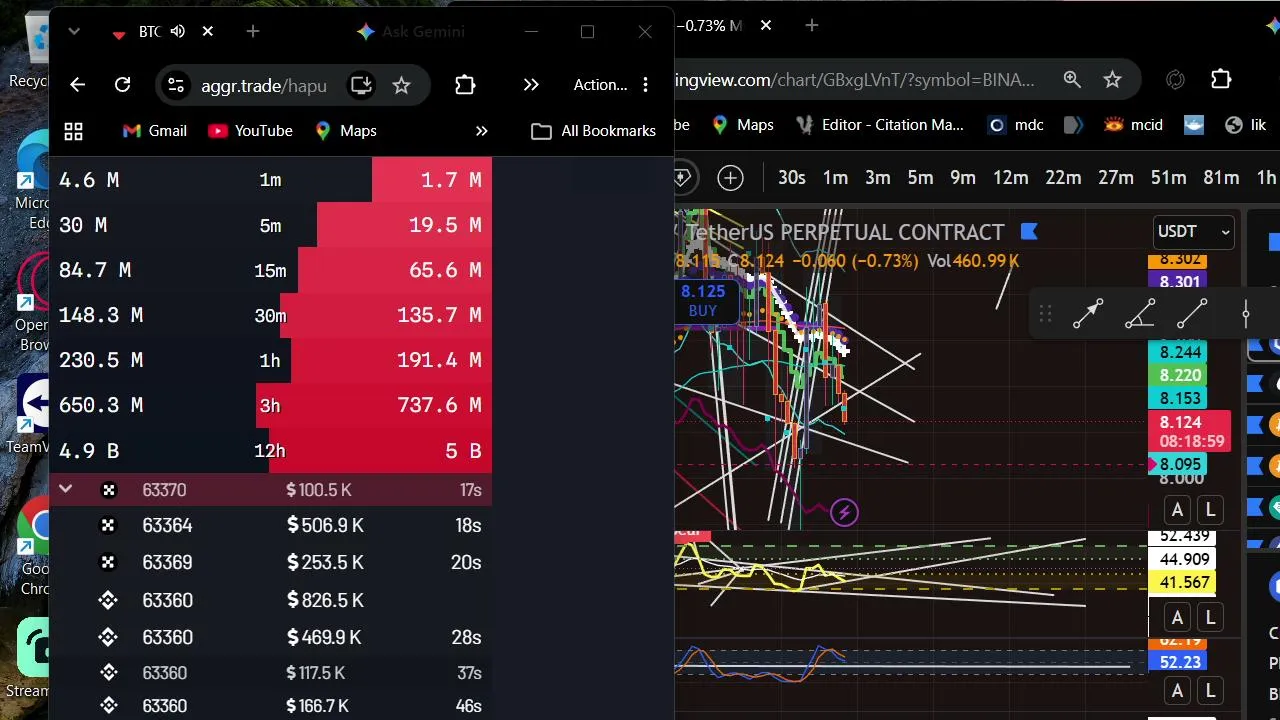Open Google Chrome desktop shortcut
Screen dimensions: 1280x720
point(34,545)
